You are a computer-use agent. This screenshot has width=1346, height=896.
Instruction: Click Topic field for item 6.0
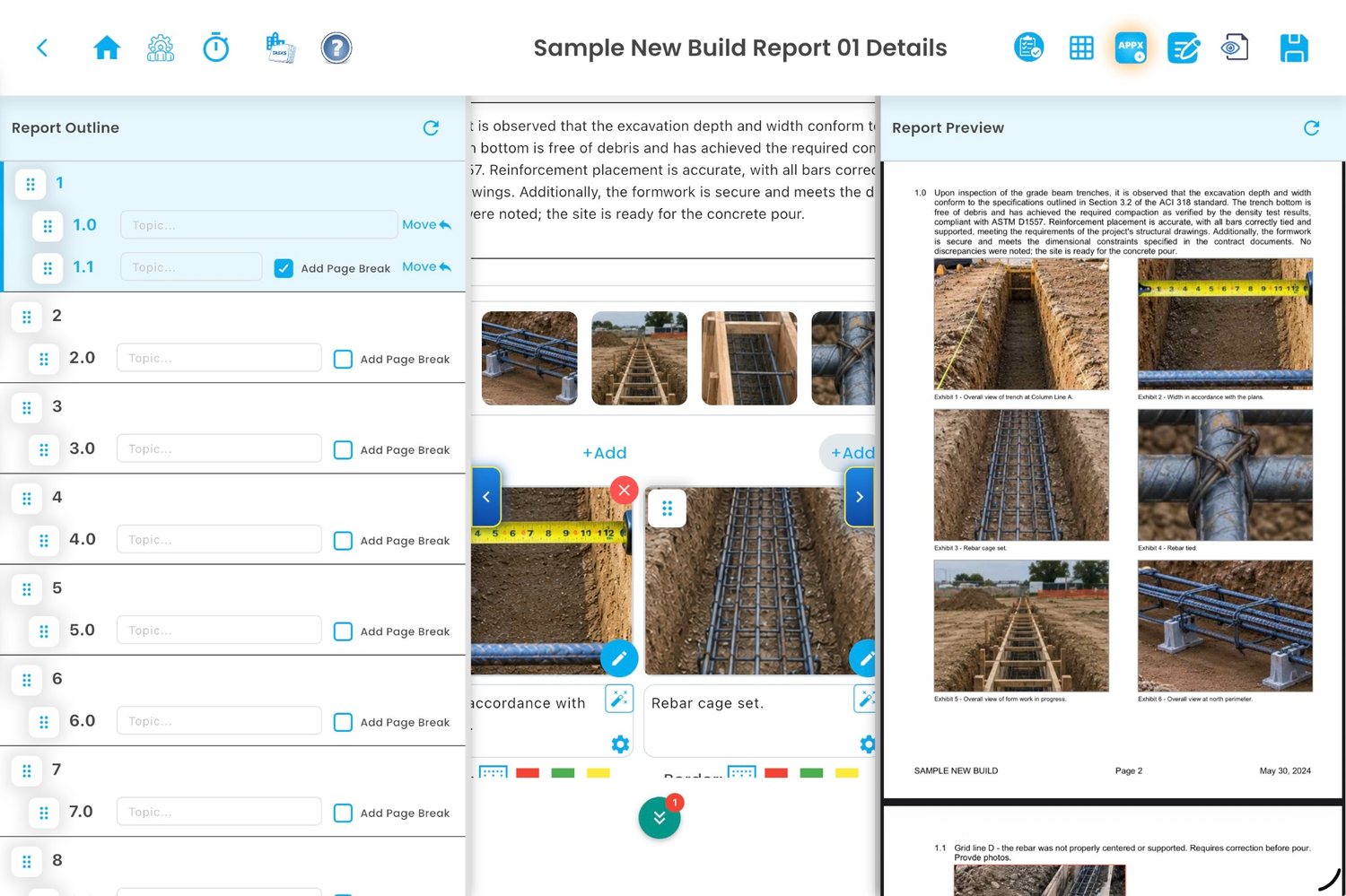click(219, 721)
